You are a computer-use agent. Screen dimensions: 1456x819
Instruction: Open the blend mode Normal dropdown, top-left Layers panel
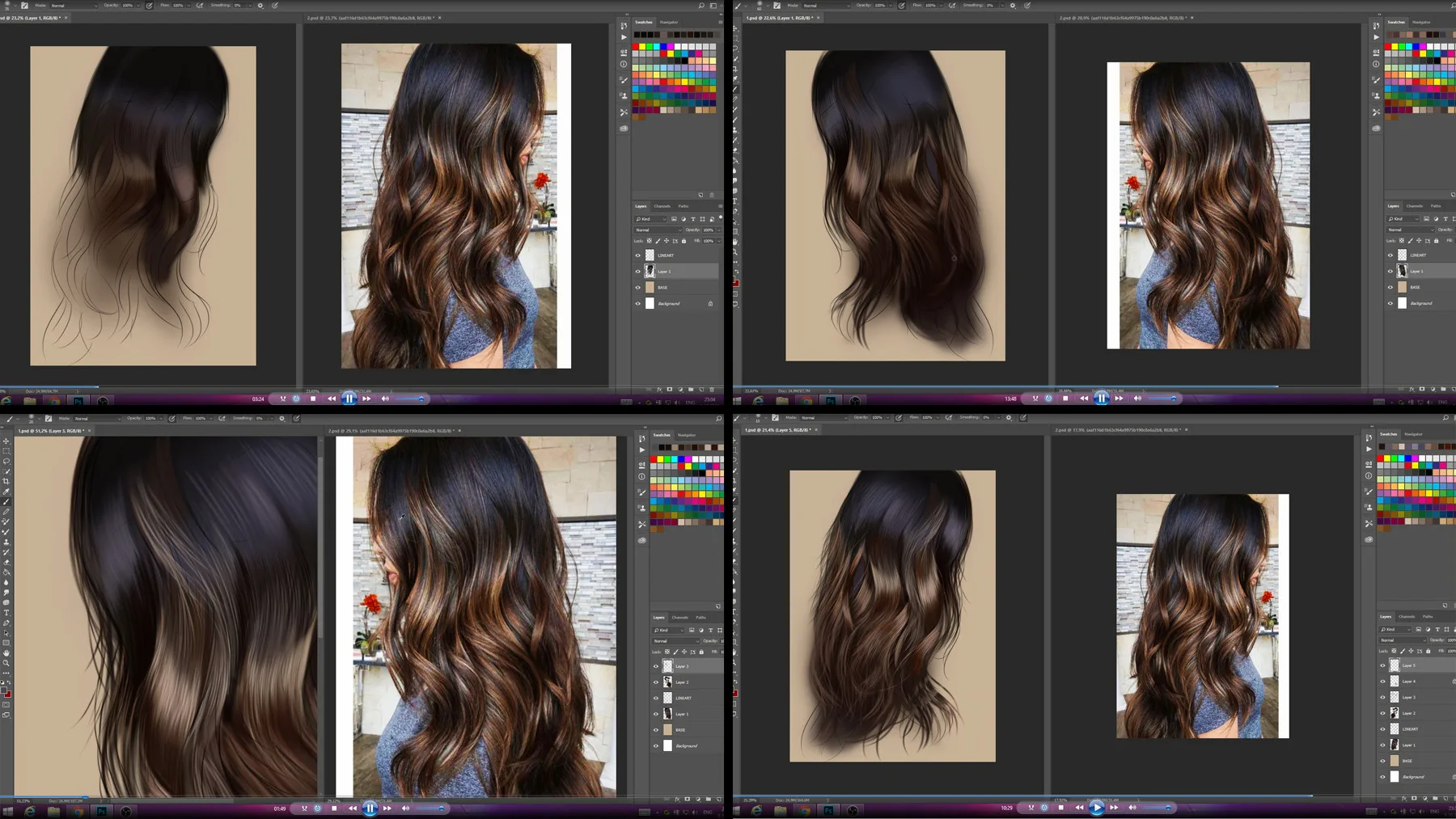(x=658, y=230)
